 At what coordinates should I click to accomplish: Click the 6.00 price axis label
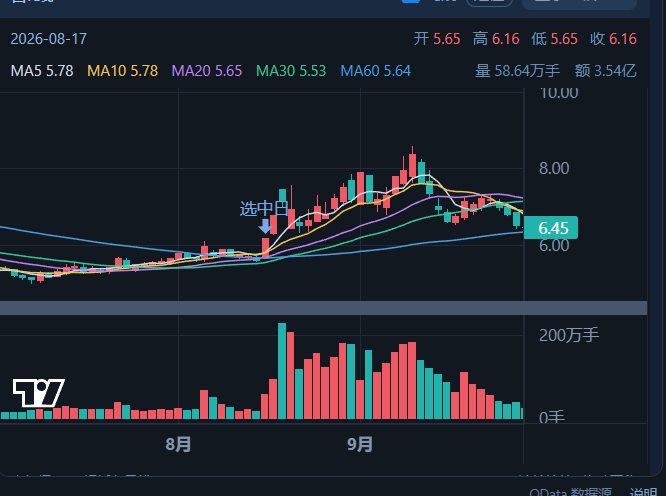[554, 245]
